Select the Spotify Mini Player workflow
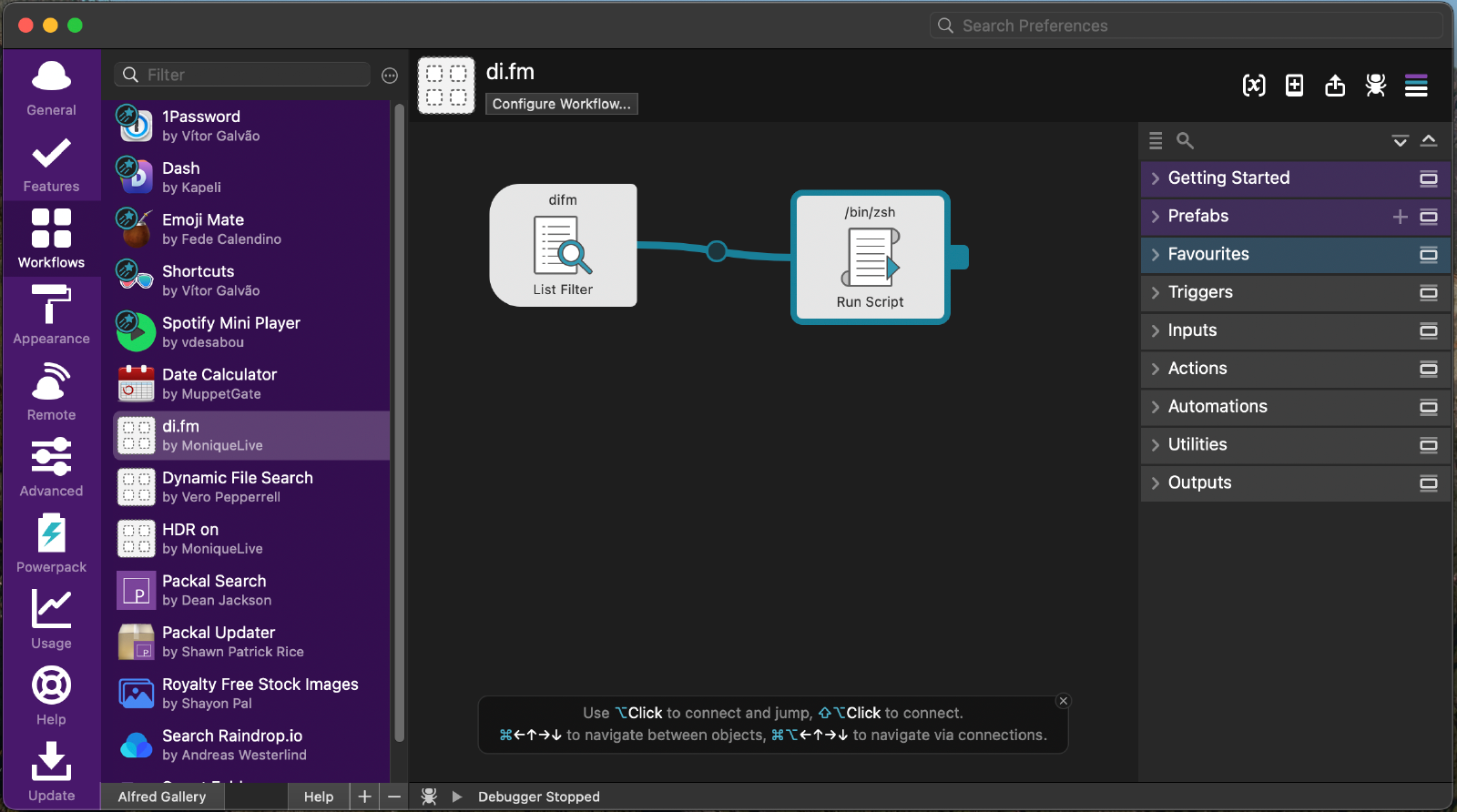The image size is (1457, 812). 251,332
